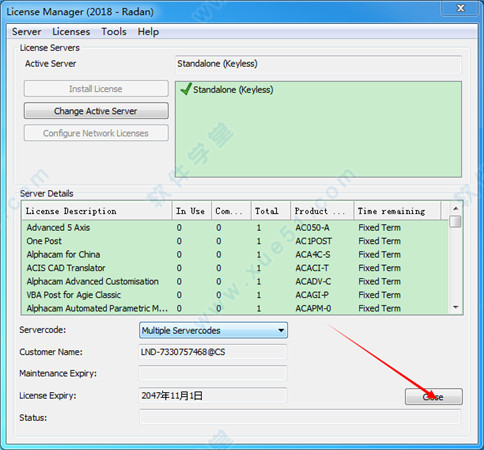Viewport: 484px width, 450px height.
Task: Select the VBA Post for Agie Classic row
Action: [235, 295]
